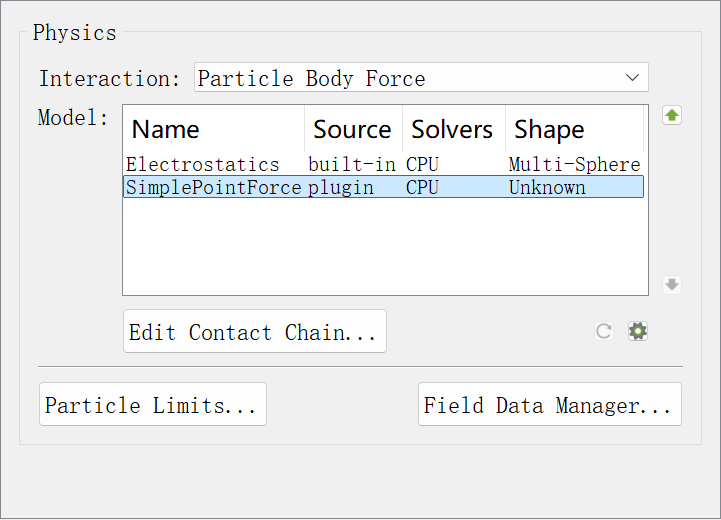The image size is (721, 520).
Task: Click the Multi-Sphere shape cell
Action: (574, 164)
